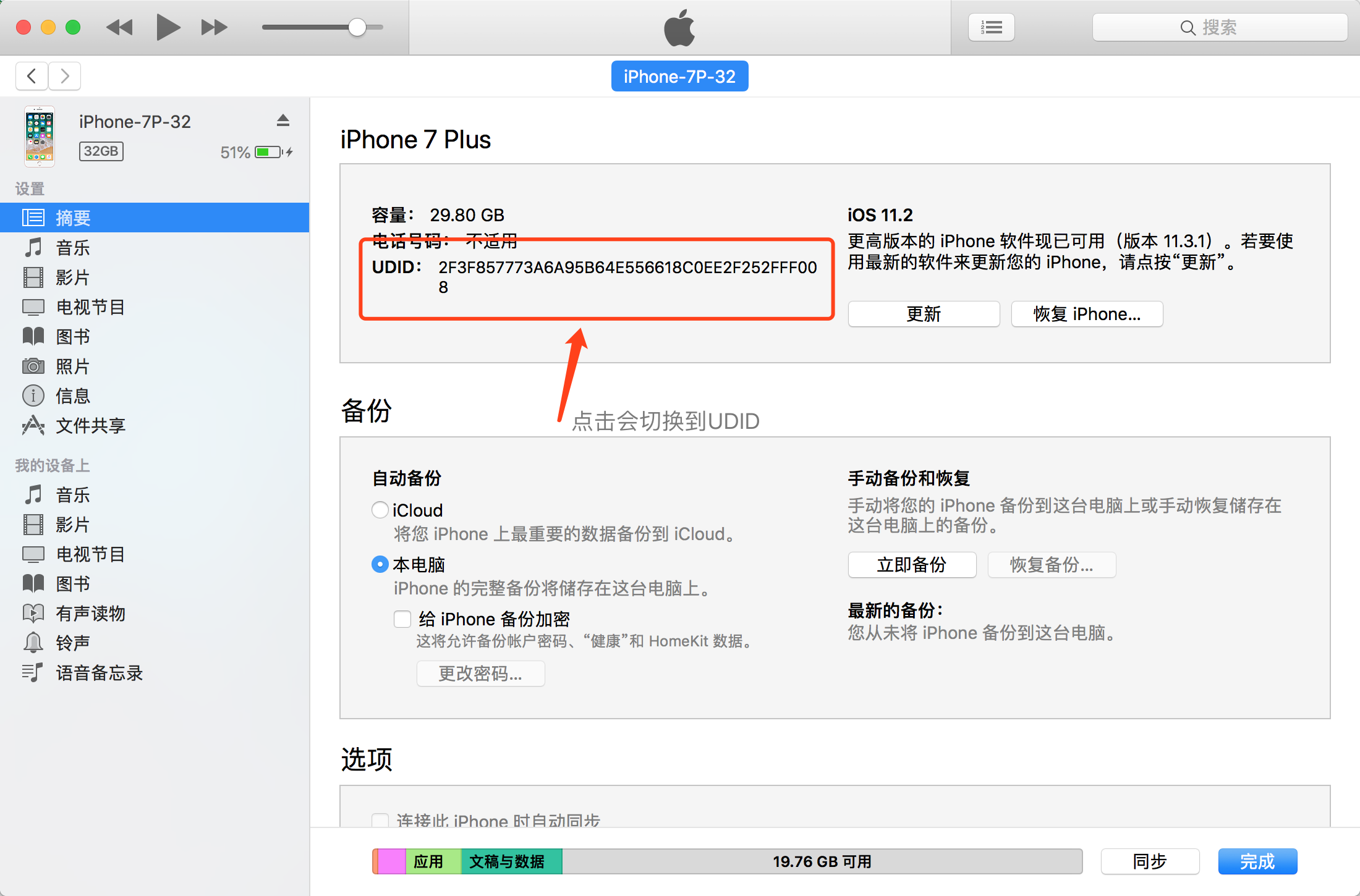The image size is (1360, 896).
Task: Open 音乐 under 我的设备上
Action: pos(155,495)
